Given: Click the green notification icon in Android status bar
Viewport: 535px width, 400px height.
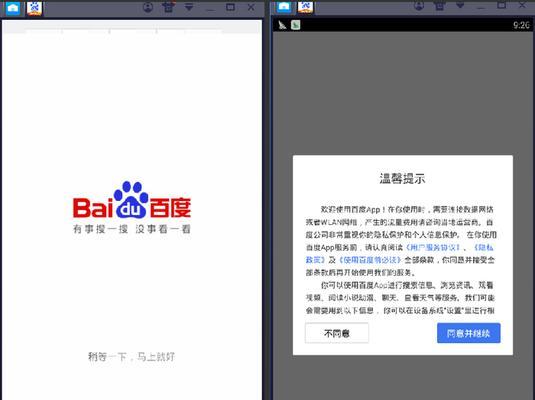Looking at the screenshot, I should click(295, 25).
